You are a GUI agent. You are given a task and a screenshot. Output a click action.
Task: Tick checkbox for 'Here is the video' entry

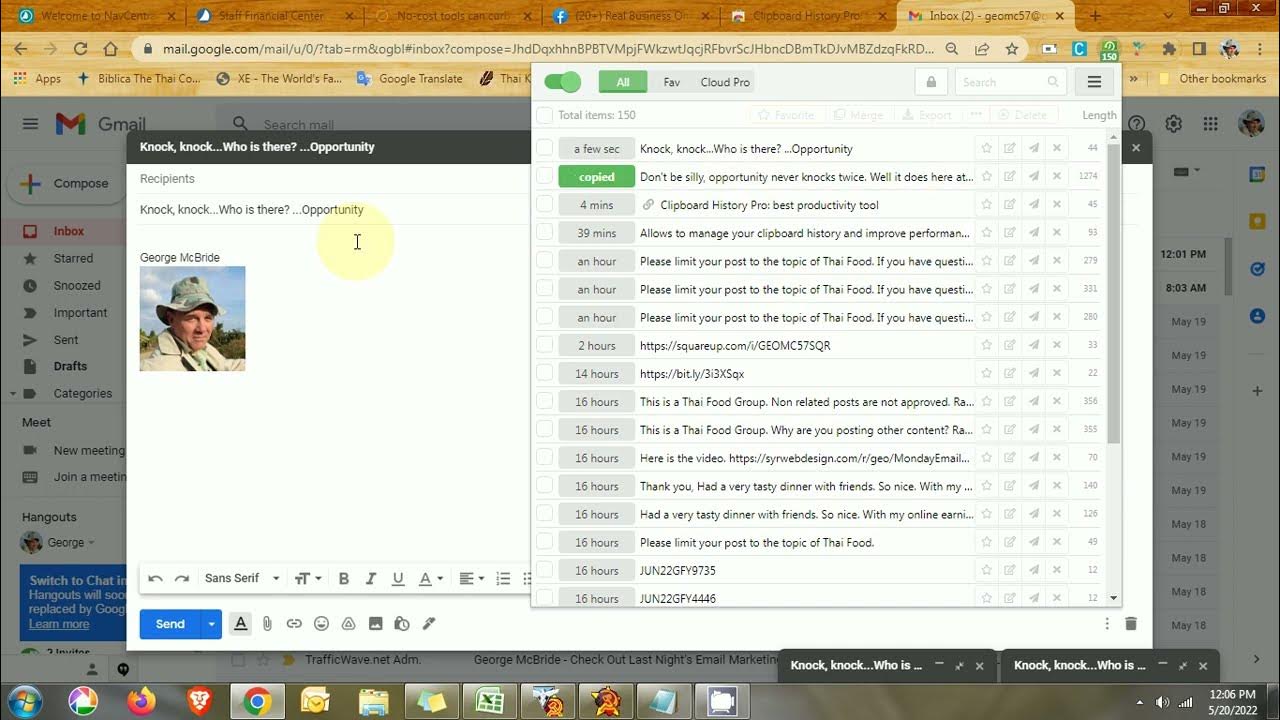[x=545, y=458]
